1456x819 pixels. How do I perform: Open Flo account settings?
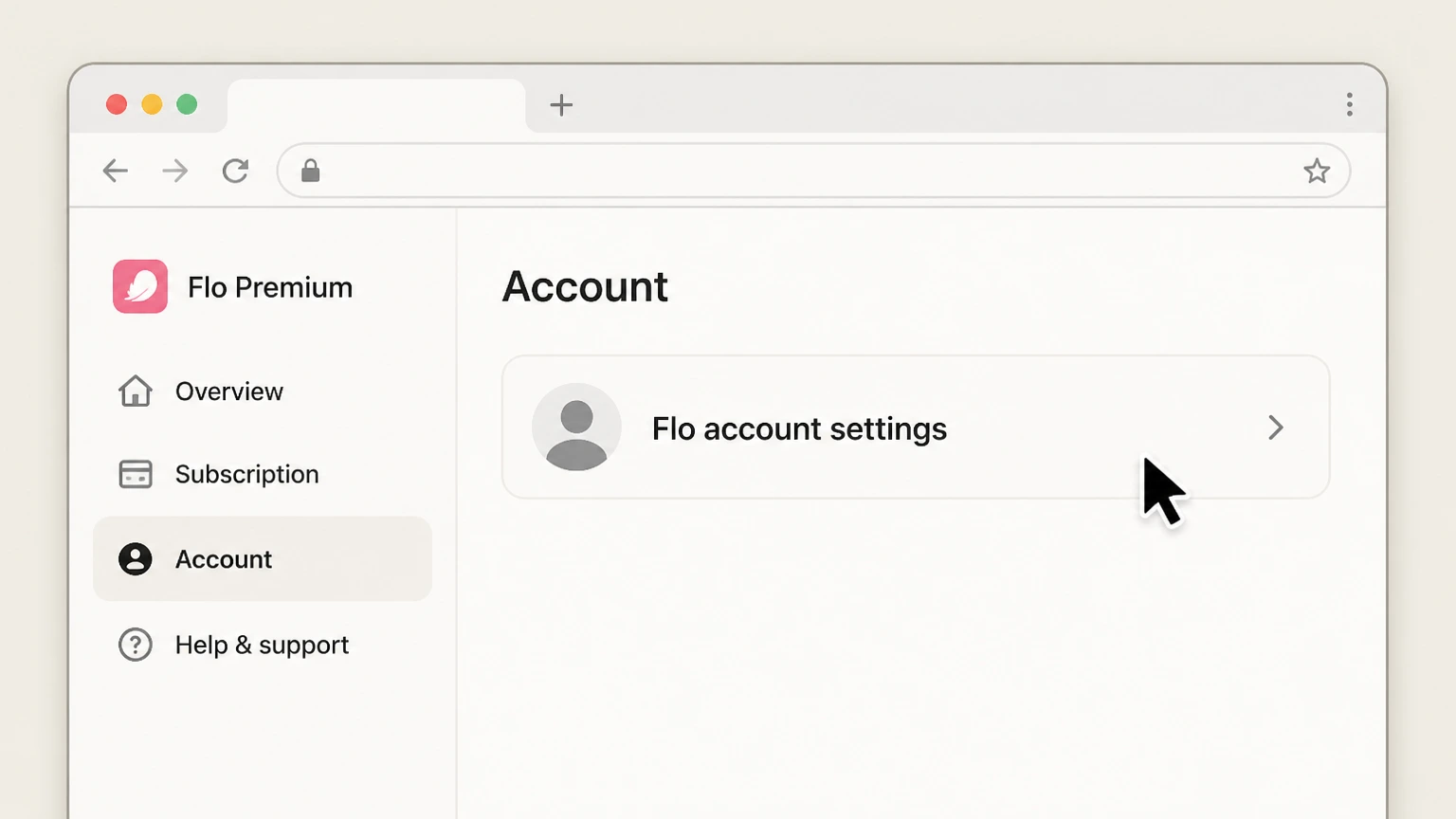pos(916,428)
